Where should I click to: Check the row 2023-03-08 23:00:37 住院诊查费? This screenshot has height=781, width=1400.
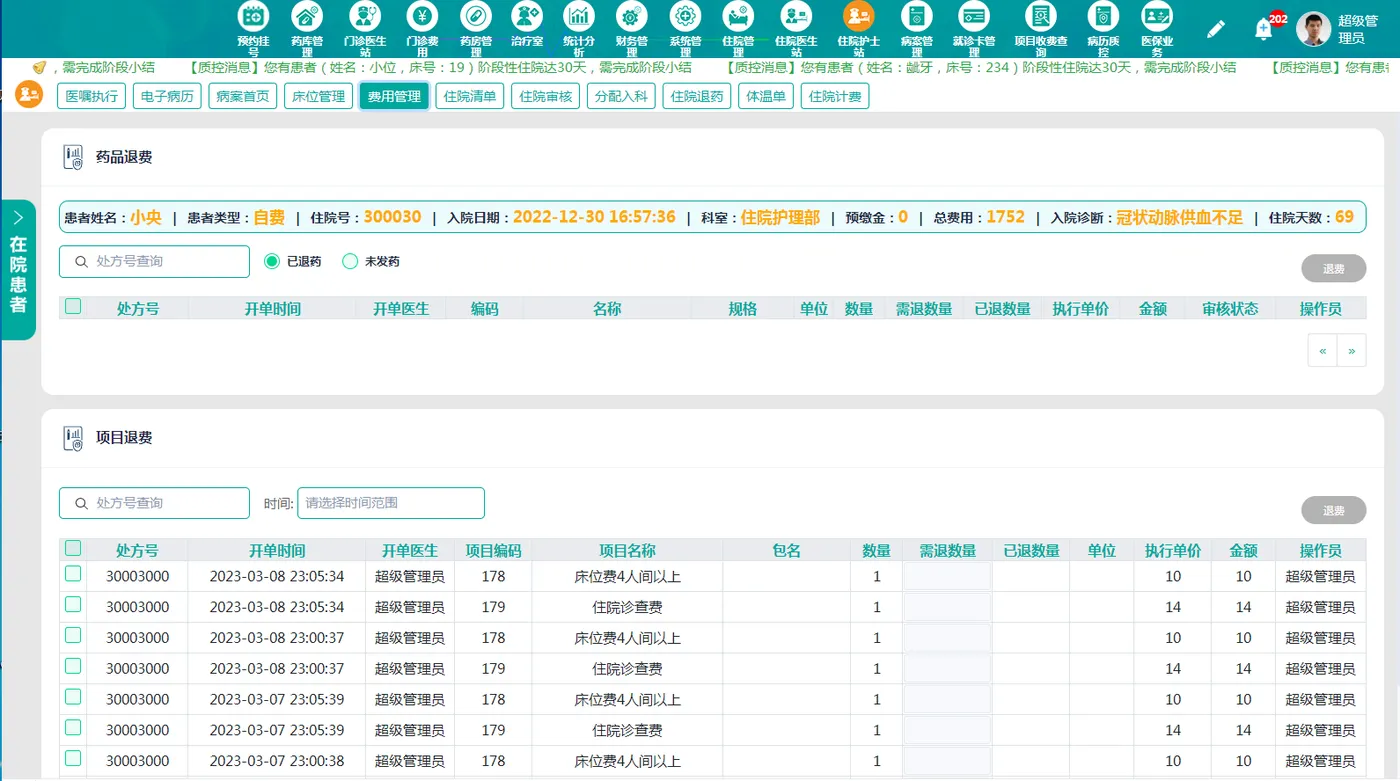tap(73, 666)
